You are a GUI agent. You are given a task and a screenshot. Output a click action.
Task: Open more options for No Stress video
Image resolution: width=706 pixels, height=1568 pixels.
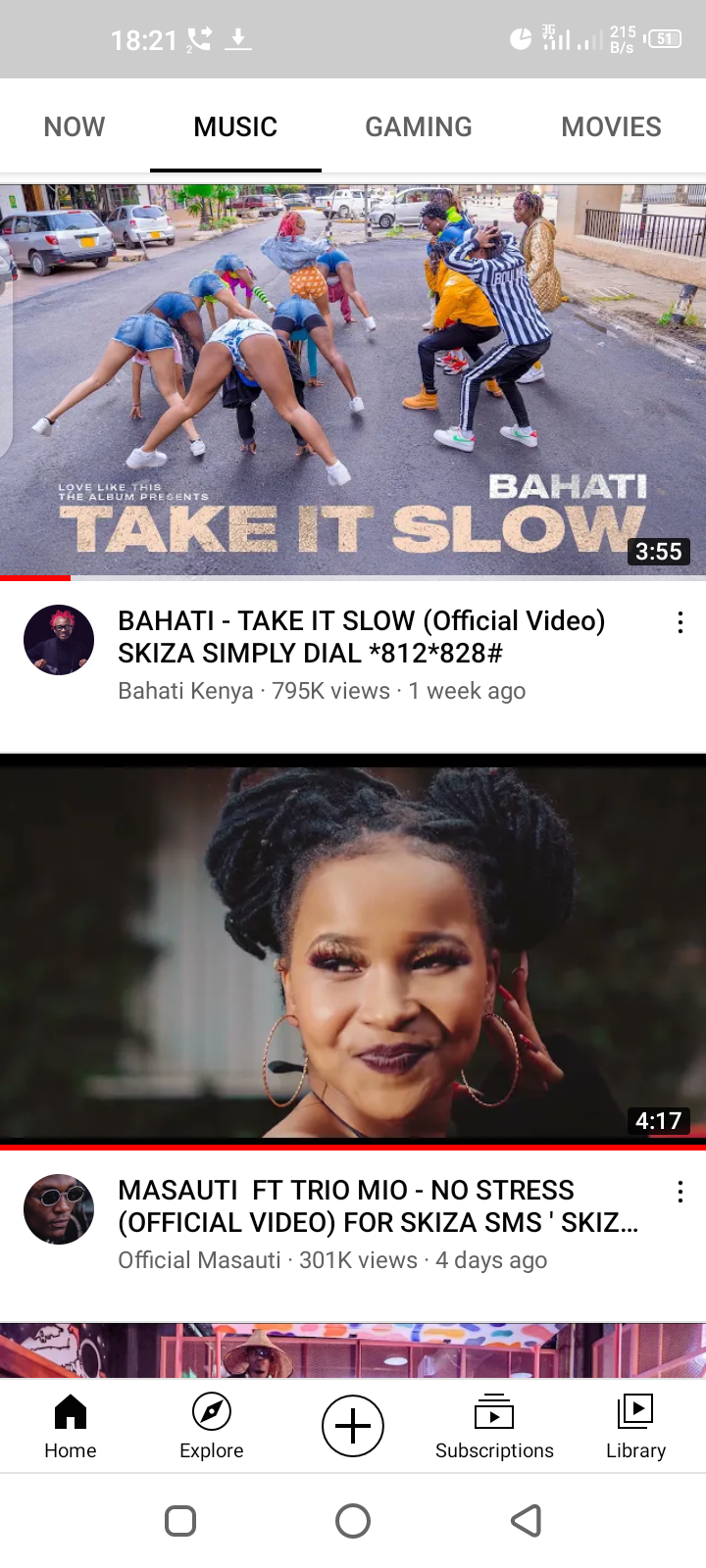pyautogui.click(x=681, y=1192)
